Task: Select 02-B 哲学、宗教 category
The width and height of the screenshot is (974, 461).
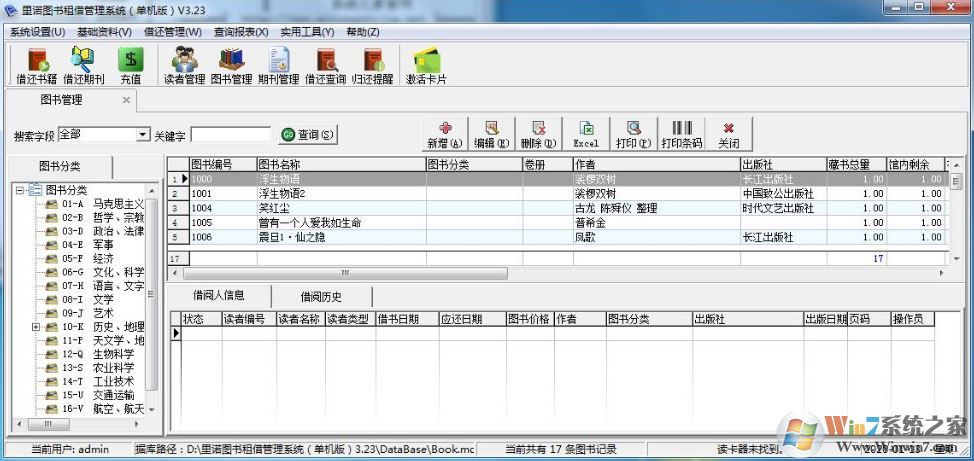Action: (x=103, y=217)
